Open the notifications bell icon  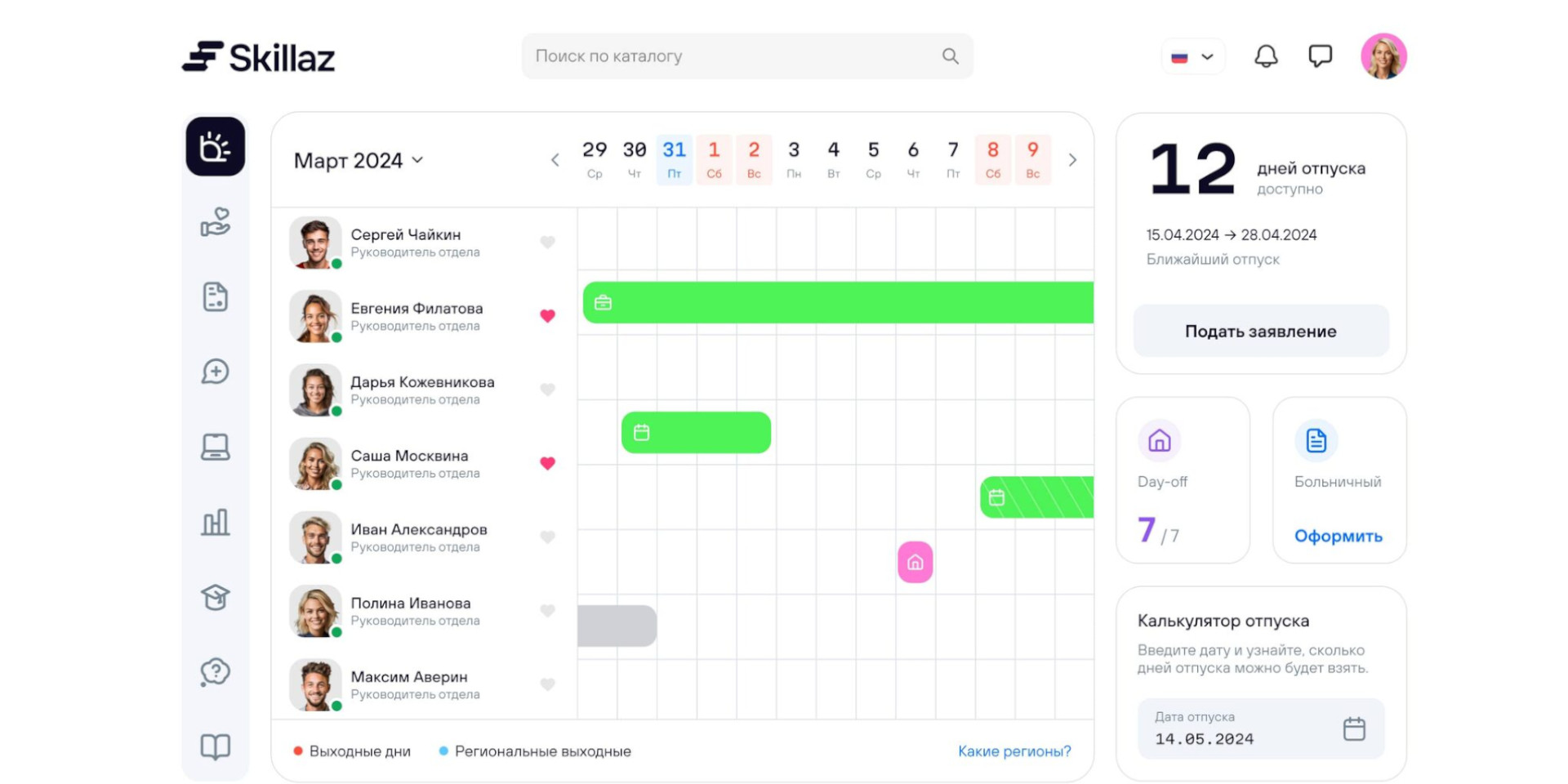click(x=1266, y=56)
